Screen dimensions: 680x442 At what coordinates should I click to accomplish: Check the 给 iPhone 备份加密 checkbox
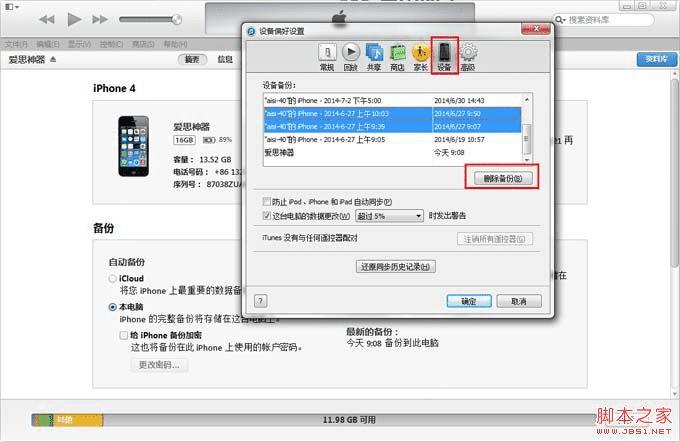point(124,335)
